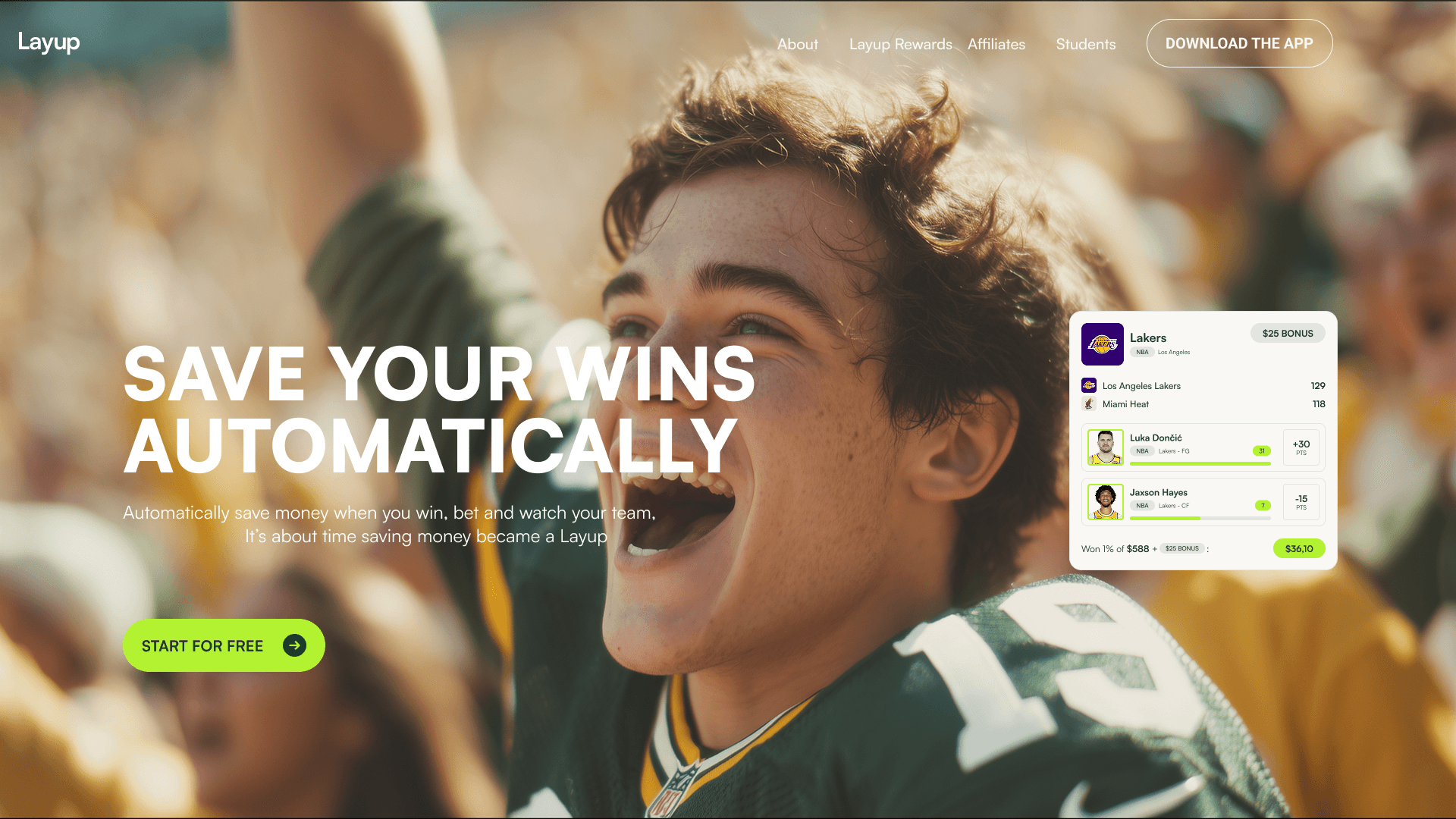Select Jaxson Hayes player photo
This screenshot has height=819, width=1456.
tap(1106, 502)
